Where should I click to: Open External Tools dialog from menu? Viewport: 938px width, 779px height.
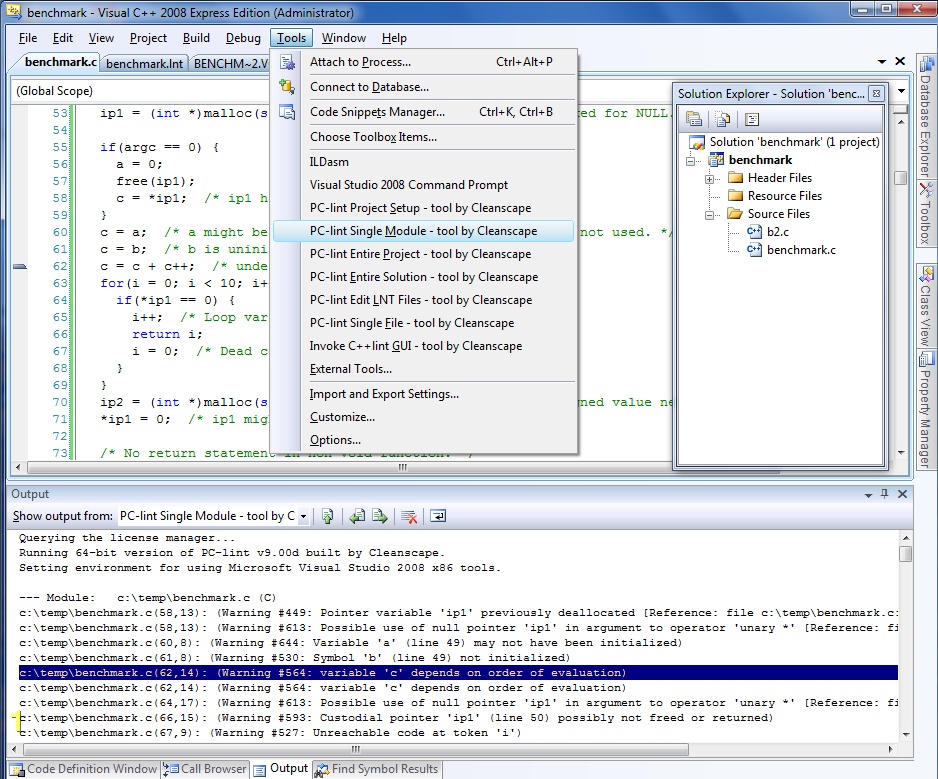[x=424, y=369]
